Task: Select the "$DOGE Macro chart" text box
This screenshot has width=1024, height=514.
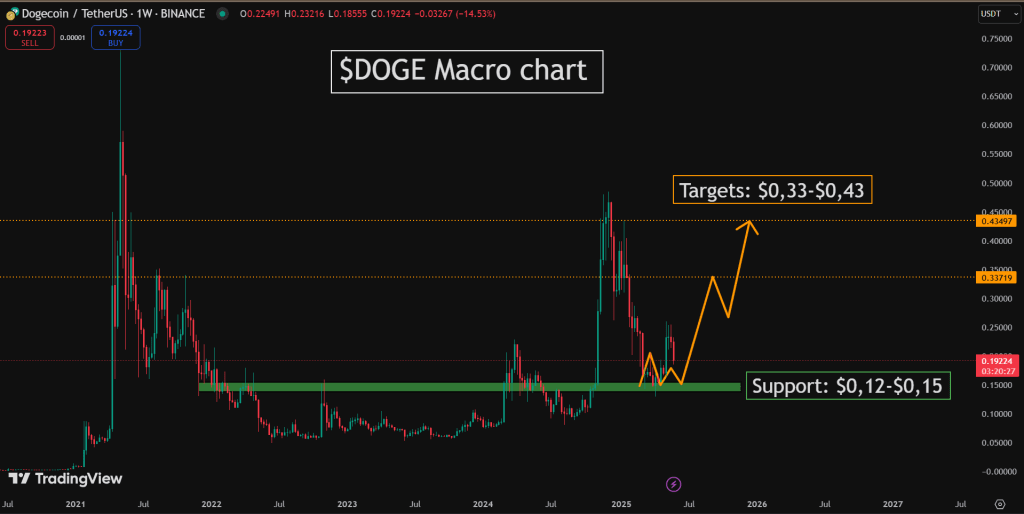Action: pos(466,71)
